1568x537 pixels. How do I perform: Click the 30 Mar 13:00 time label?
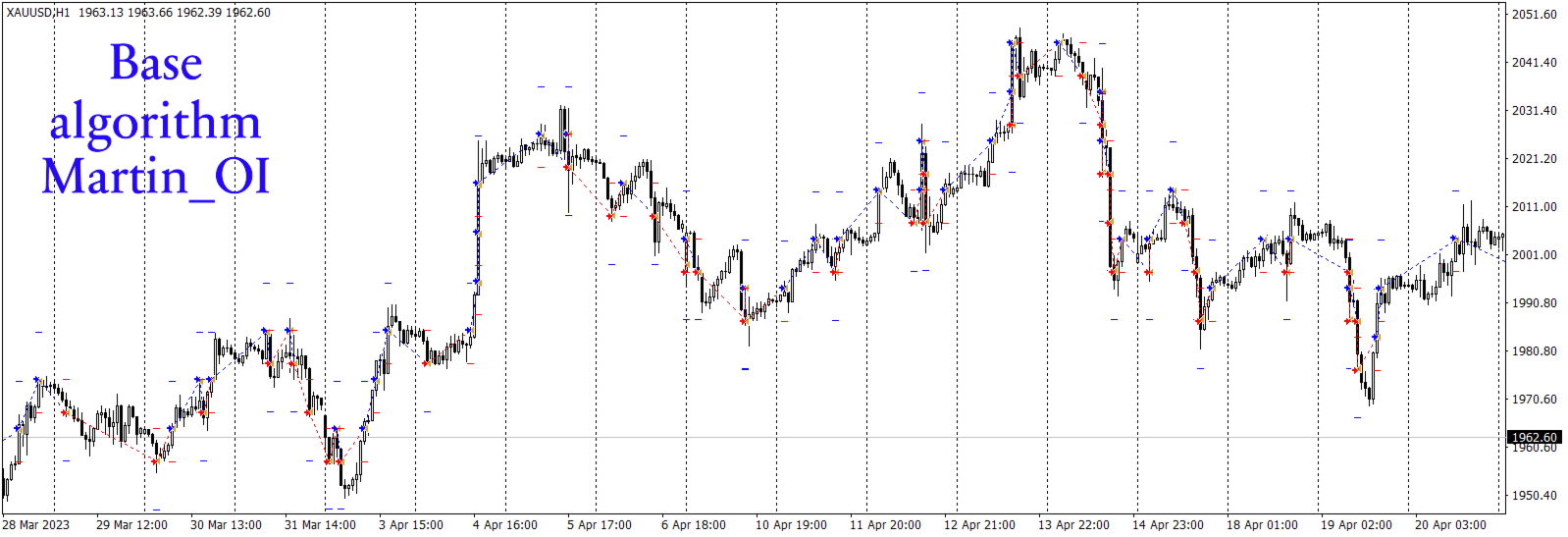point(226,525)
